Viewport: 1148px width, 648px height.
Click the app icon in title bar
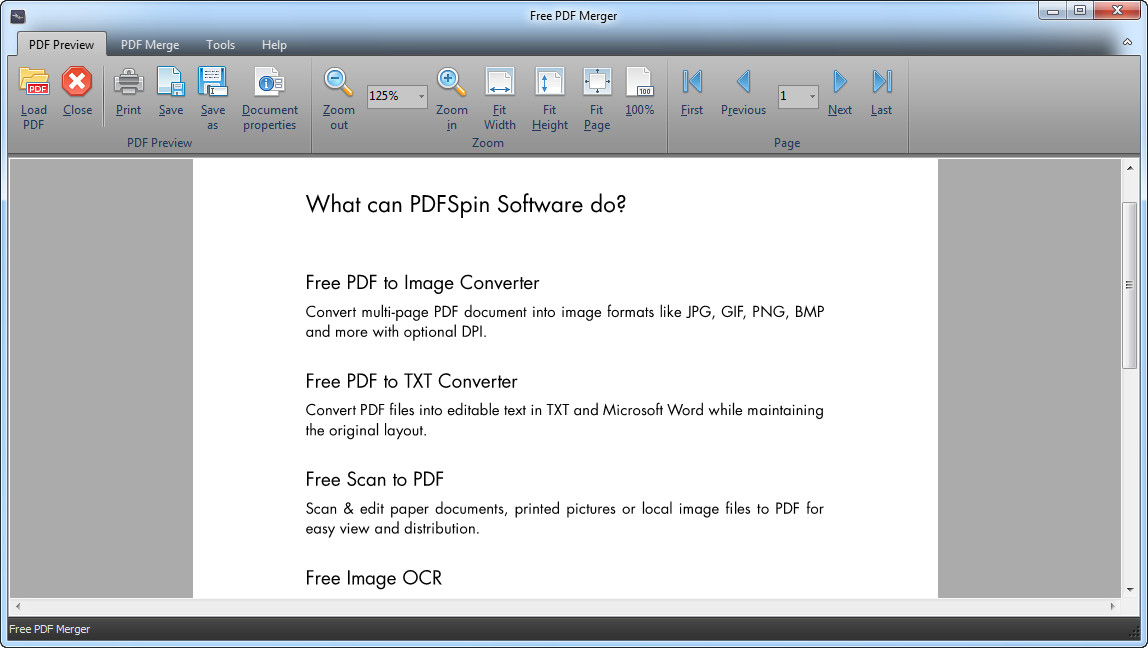[18, 16]
